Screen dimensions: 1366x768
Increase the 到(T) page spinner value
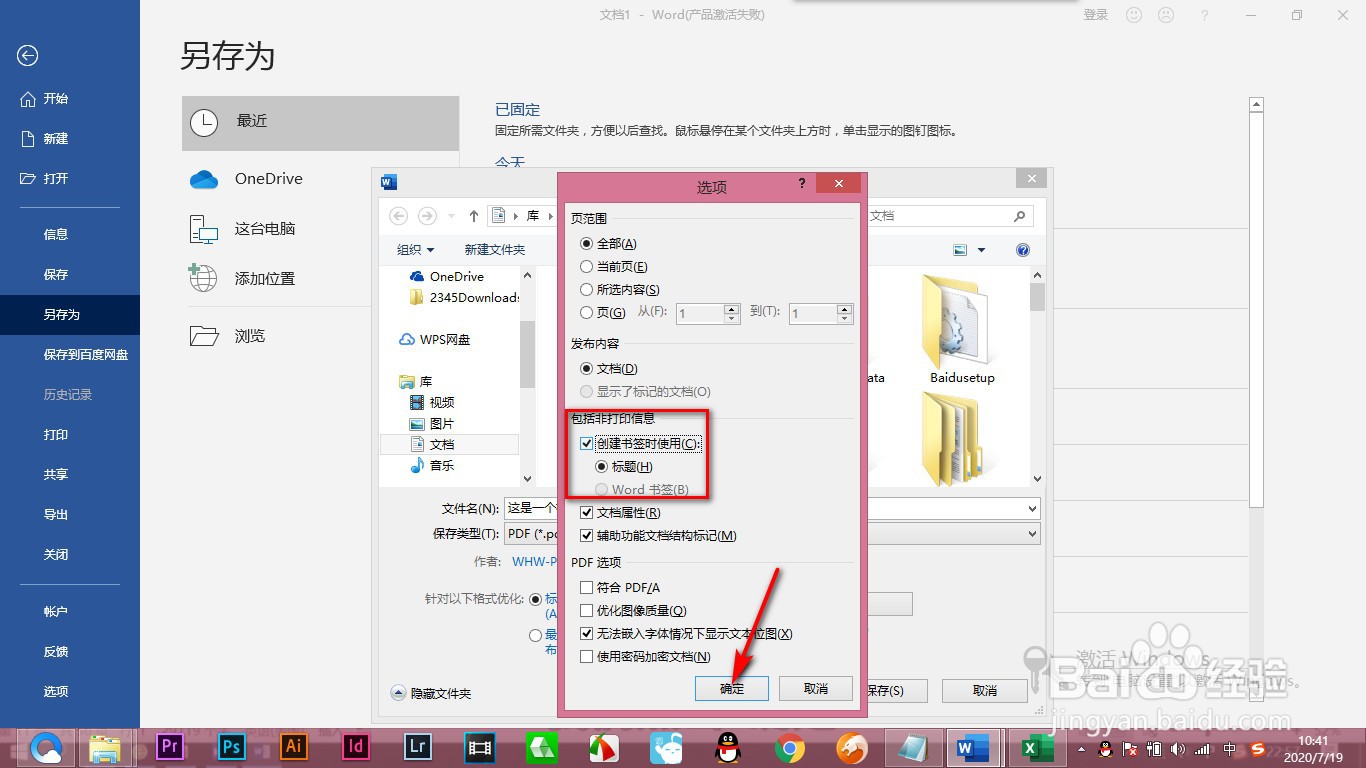pyautogui.click(x=846, y=309)
